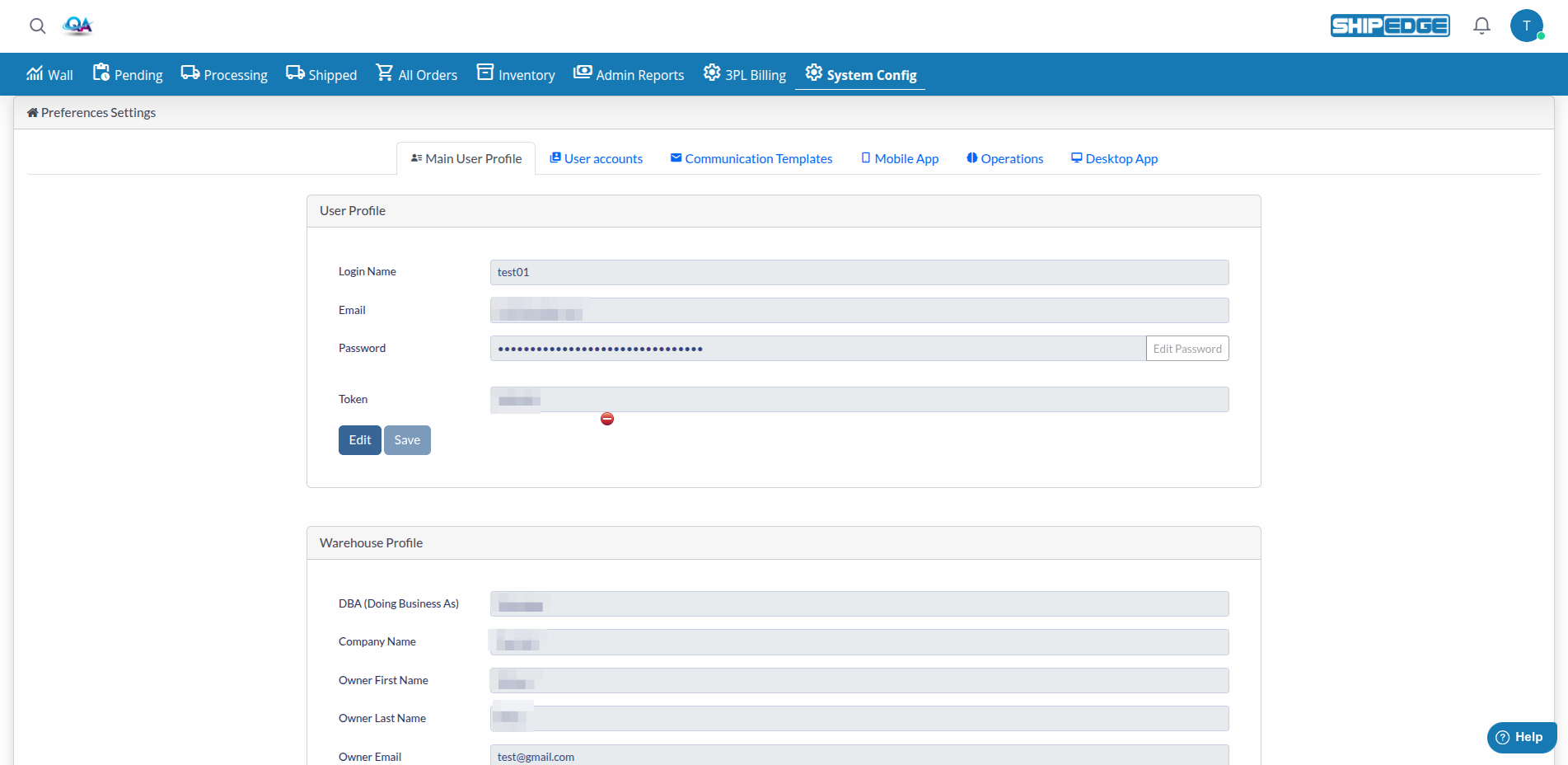Switch to the Mobile App tab
The height and width of the screenshot is (765, 1568).
900,158
